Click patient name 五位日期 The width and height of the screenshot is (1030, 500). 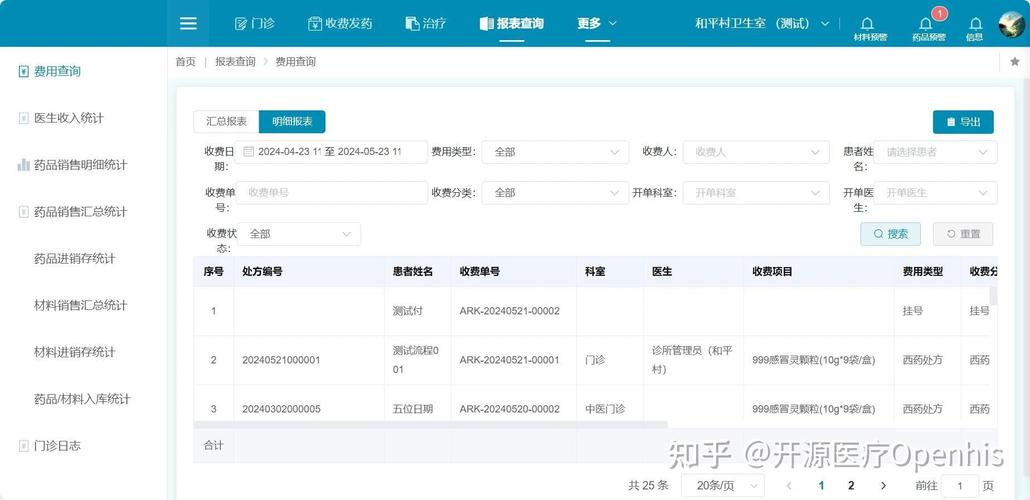coord(413,409)
